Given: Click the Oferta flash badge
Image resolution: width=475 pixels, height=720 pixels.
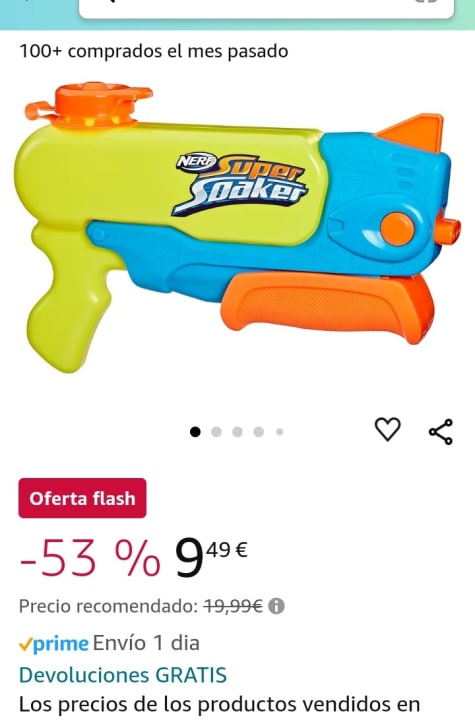Looking at the screenshot, I should (x=83, y=498).
